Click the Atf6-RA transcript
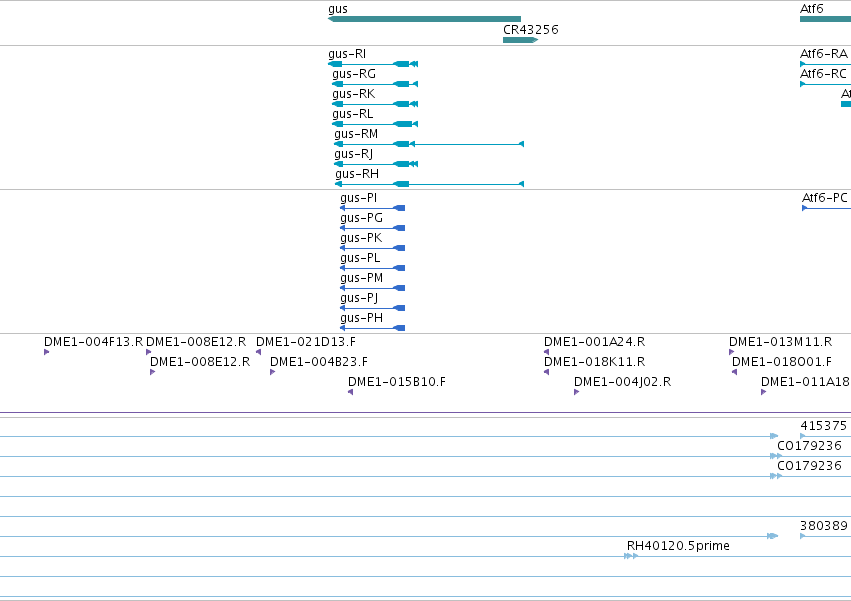This screenshot has height=601, width=851. (825, 64)
